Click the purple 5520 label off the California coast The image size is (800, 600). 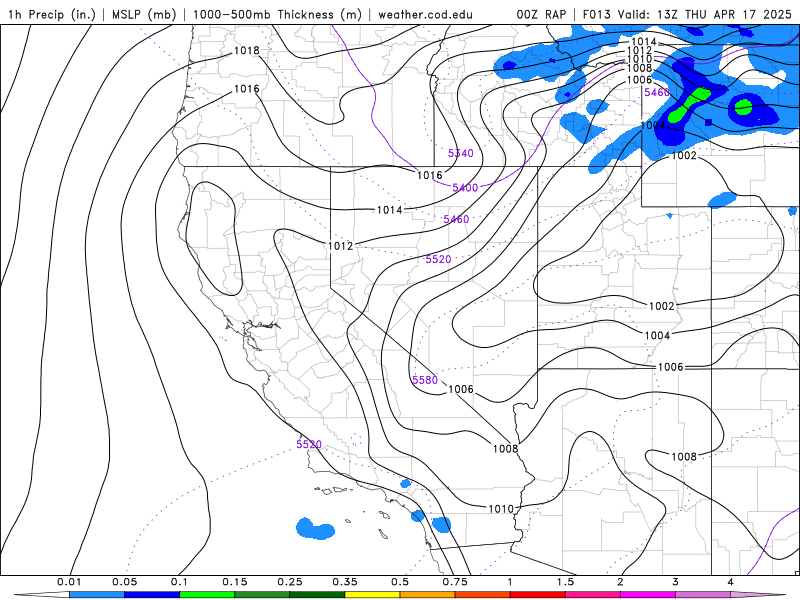click(309, 444)
